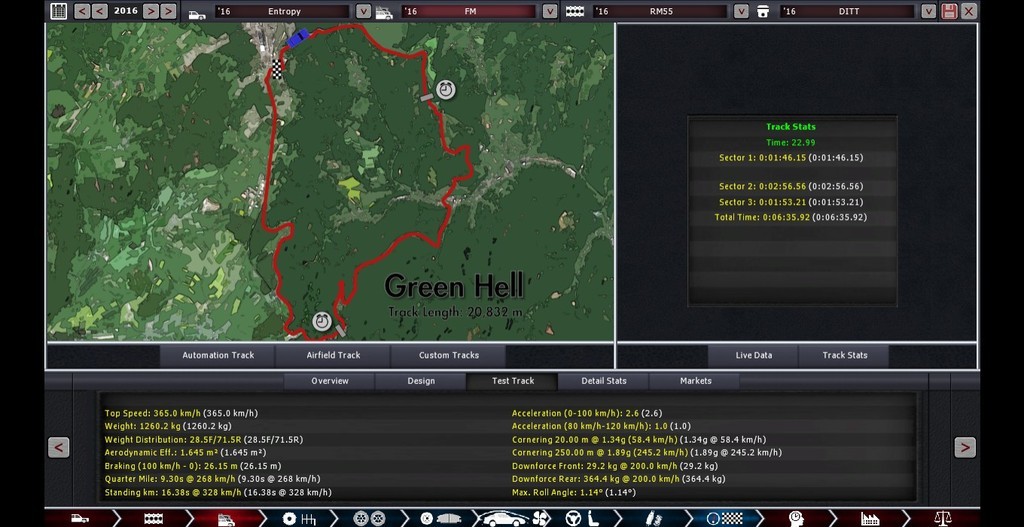Open the factory icon in the bottom bar

[870, 518]
